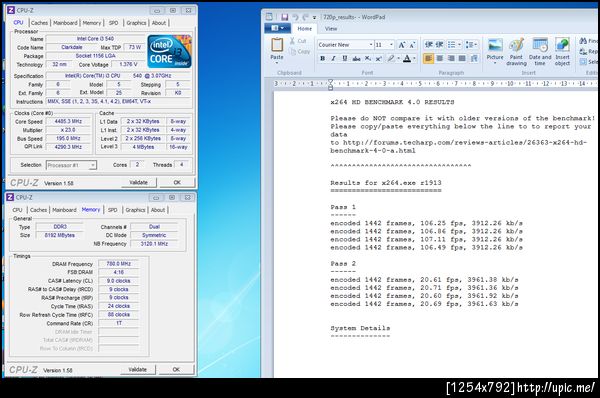Click Validate in the top CPU-Z window
600x398 pixels.
(139, 183)
